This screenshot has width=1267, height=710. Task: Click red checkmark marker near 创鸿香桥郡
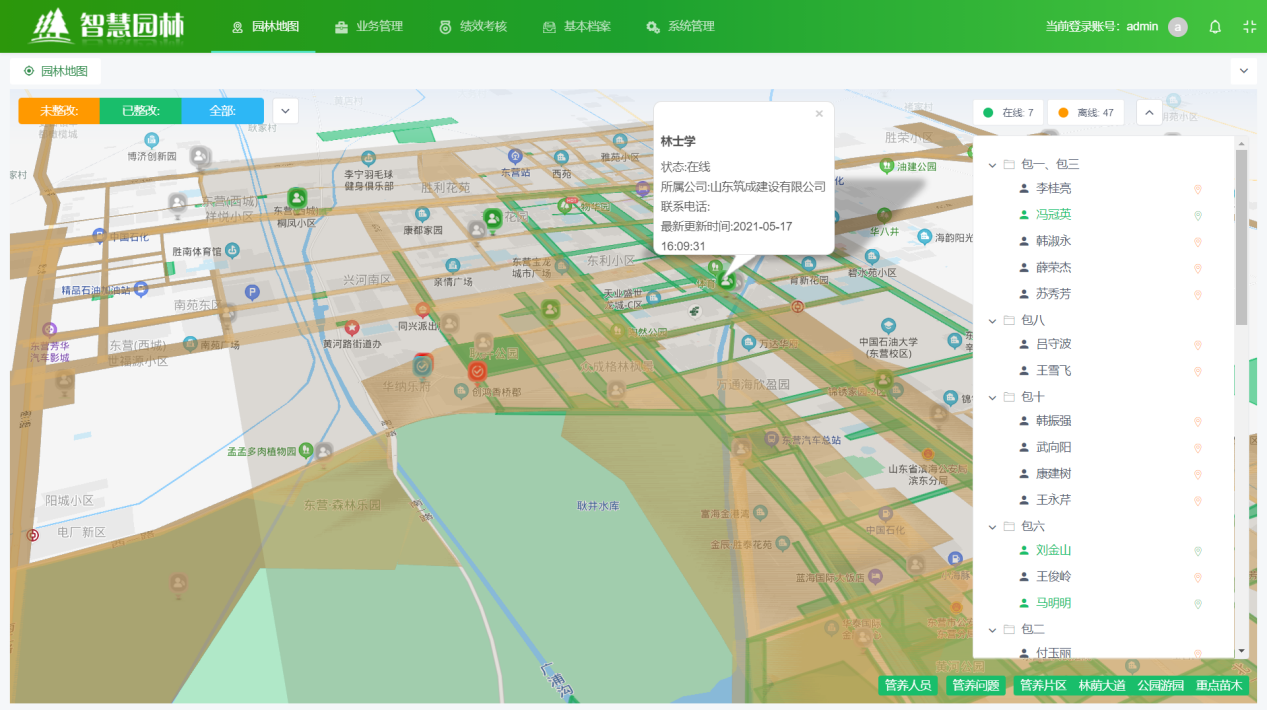(x=477, y=371)
